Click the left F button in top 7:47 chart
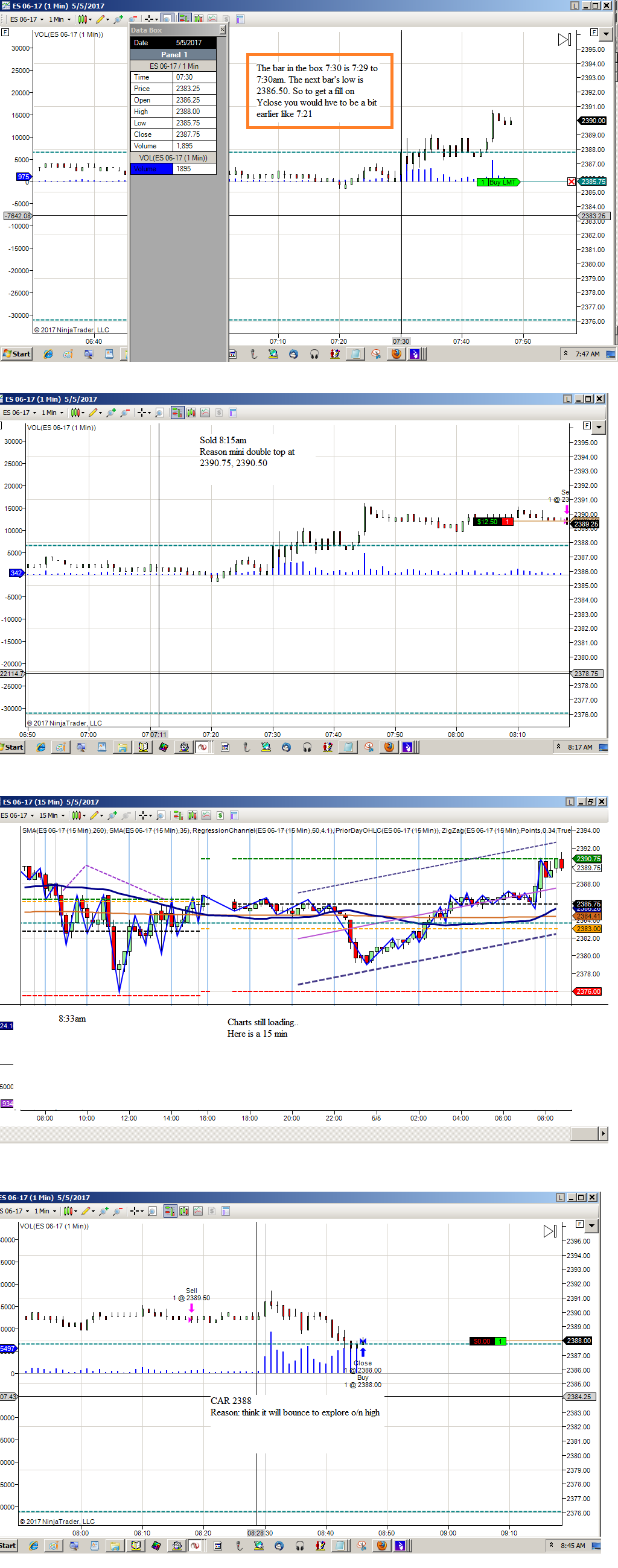618x1568 pixels. tap(5, 32)
